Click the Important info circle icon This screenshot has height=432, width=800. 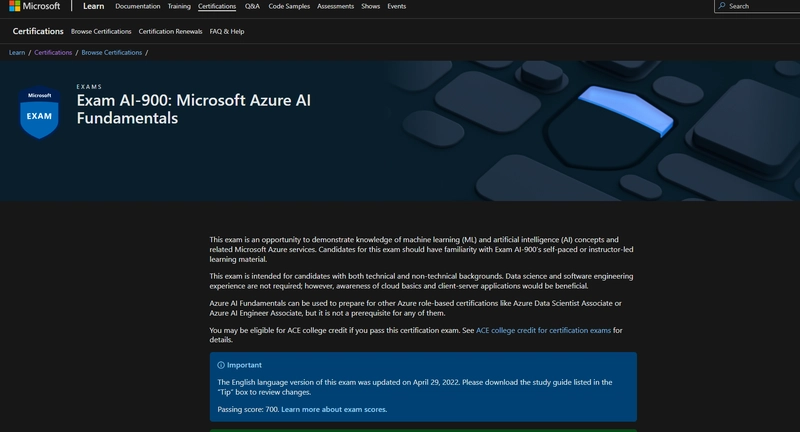pyautogui.click(x=221, y=365)
